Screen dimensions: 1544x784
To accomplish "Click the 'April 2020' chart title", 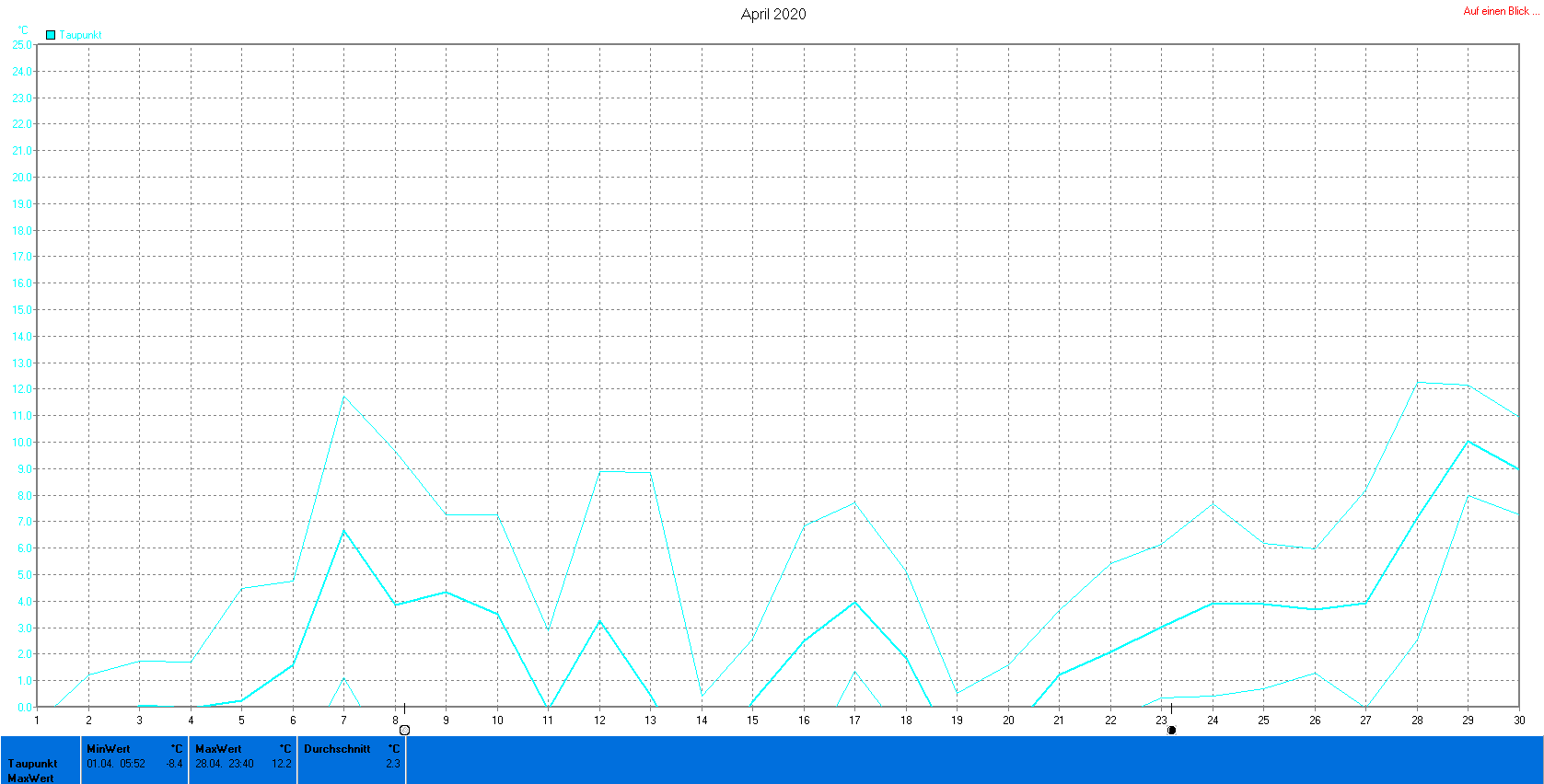I will pyautogui.click(x=773, y=14).
